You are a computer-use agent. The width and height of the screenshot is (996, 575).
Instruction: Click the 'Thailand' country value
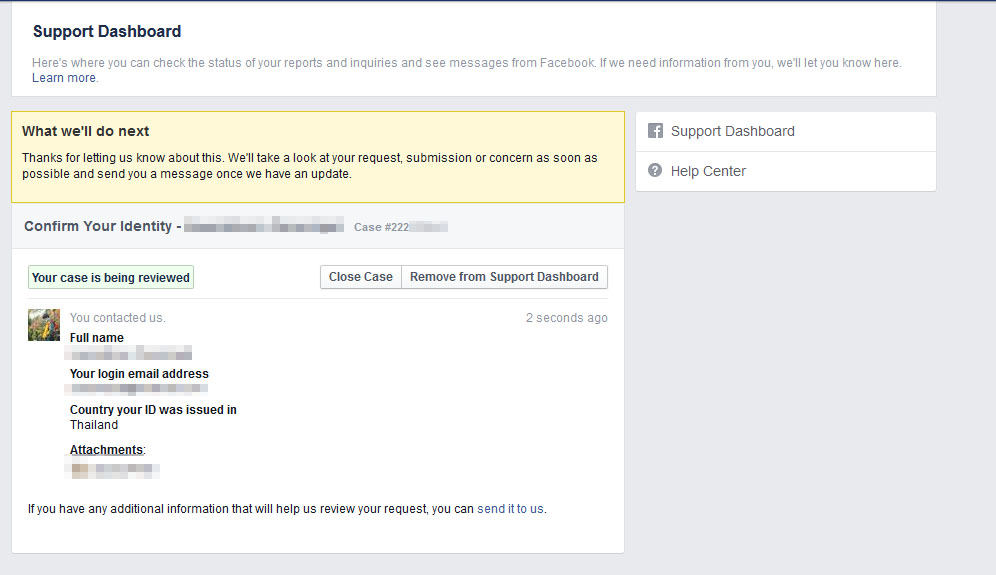click(94, 425)
